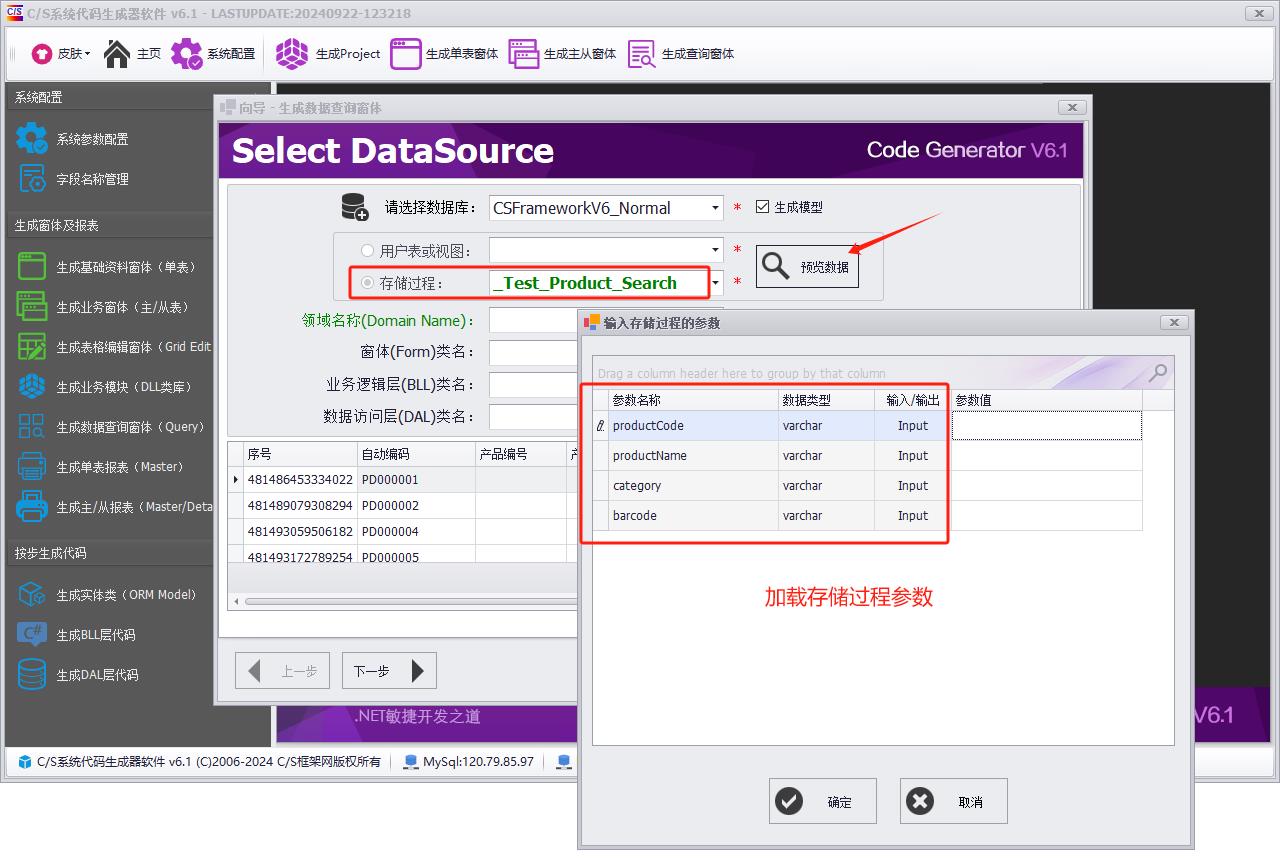Select the 用户表或视图 radio button
Image resolution: width=1280 pixels, height=858 pixels.
coord(367,251)
